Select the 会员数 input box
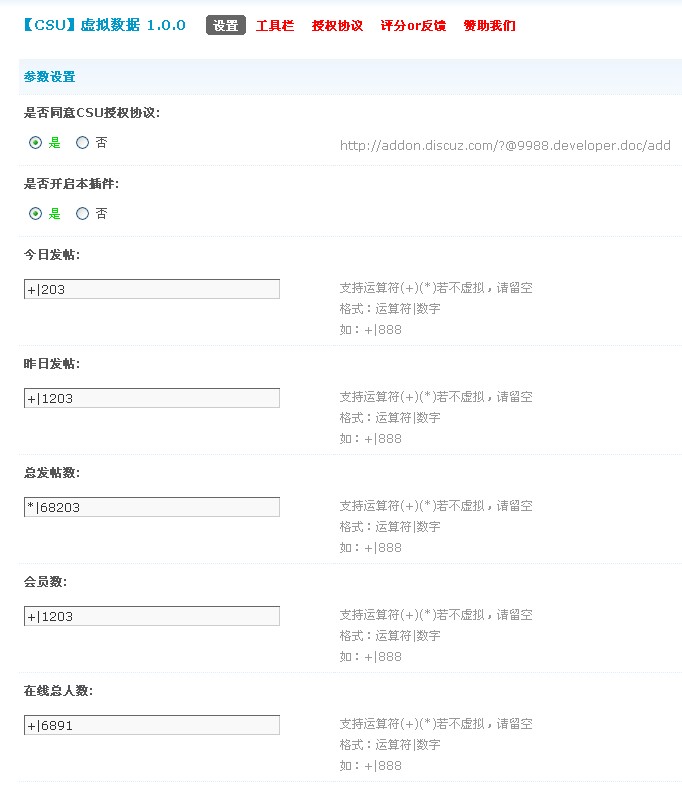Image resolution: width=682 pixels, height=786 pixels. point(151,616)
